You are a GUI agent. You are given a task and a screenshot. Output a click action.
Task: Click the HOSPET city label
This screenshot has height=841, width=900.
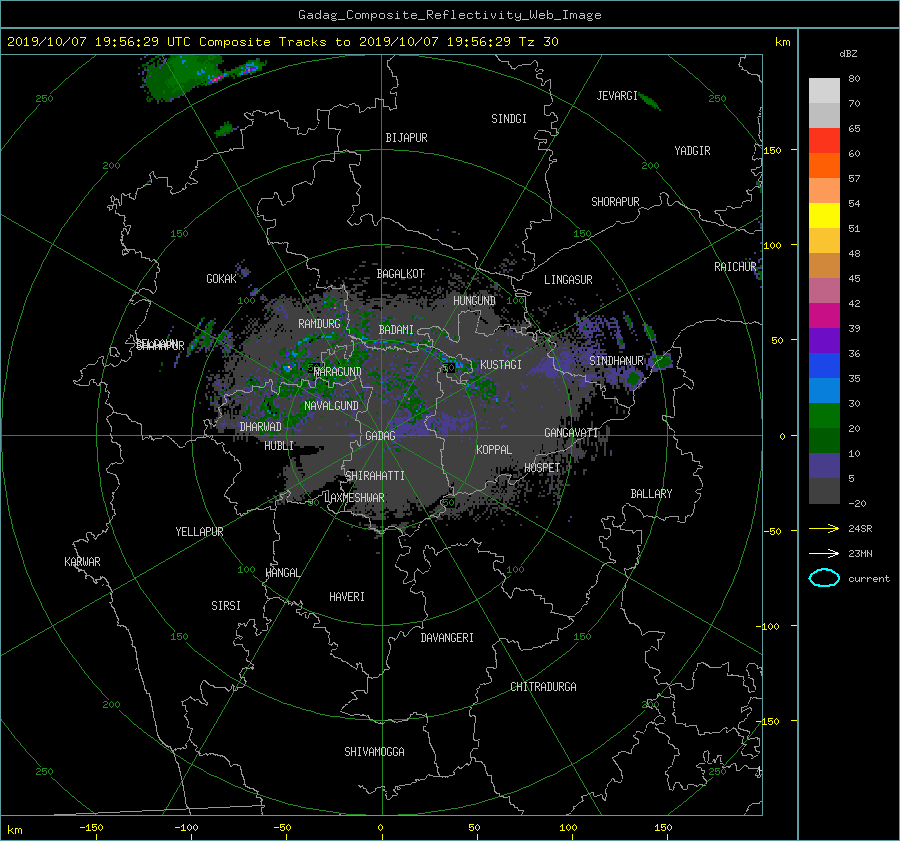[542, 468]
